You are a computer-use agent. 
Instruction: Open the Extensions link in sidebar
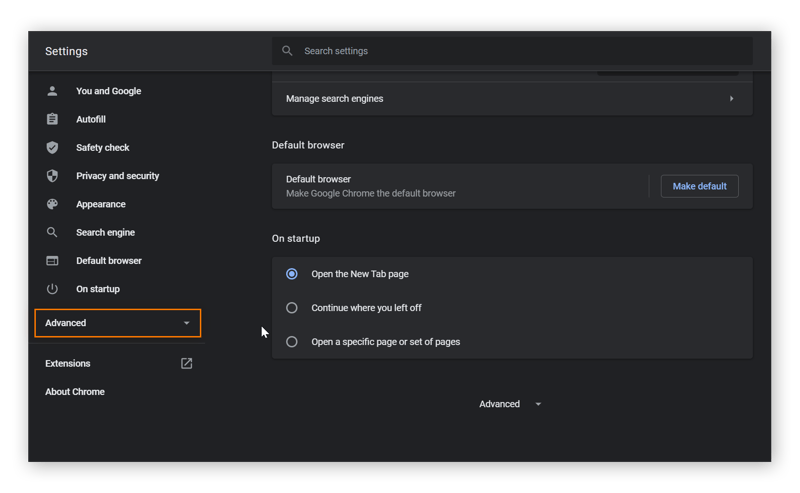coord(68,364)
